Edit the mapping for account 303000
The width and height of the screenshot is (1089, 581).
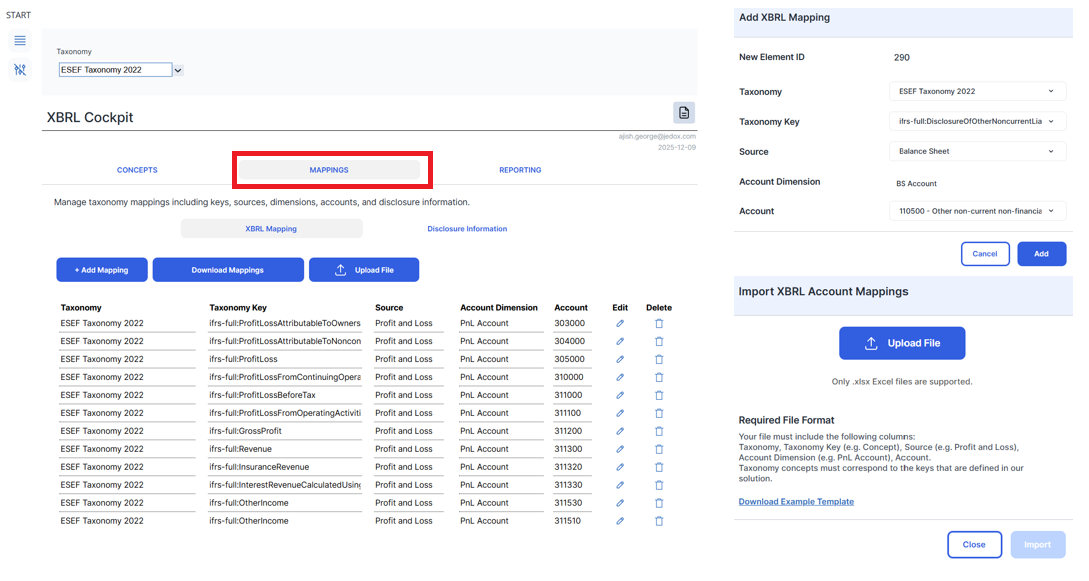[620, 324]
